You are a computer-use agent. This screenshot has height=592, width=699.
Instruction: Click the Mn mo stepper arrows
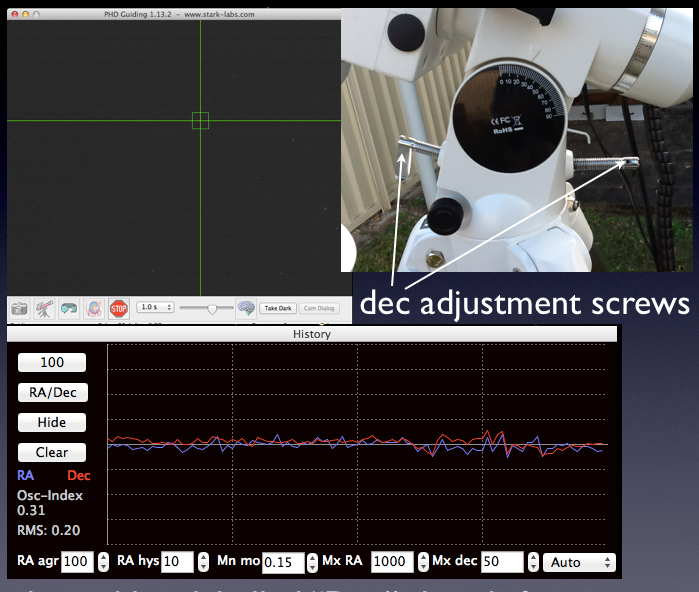pos(312,562)
